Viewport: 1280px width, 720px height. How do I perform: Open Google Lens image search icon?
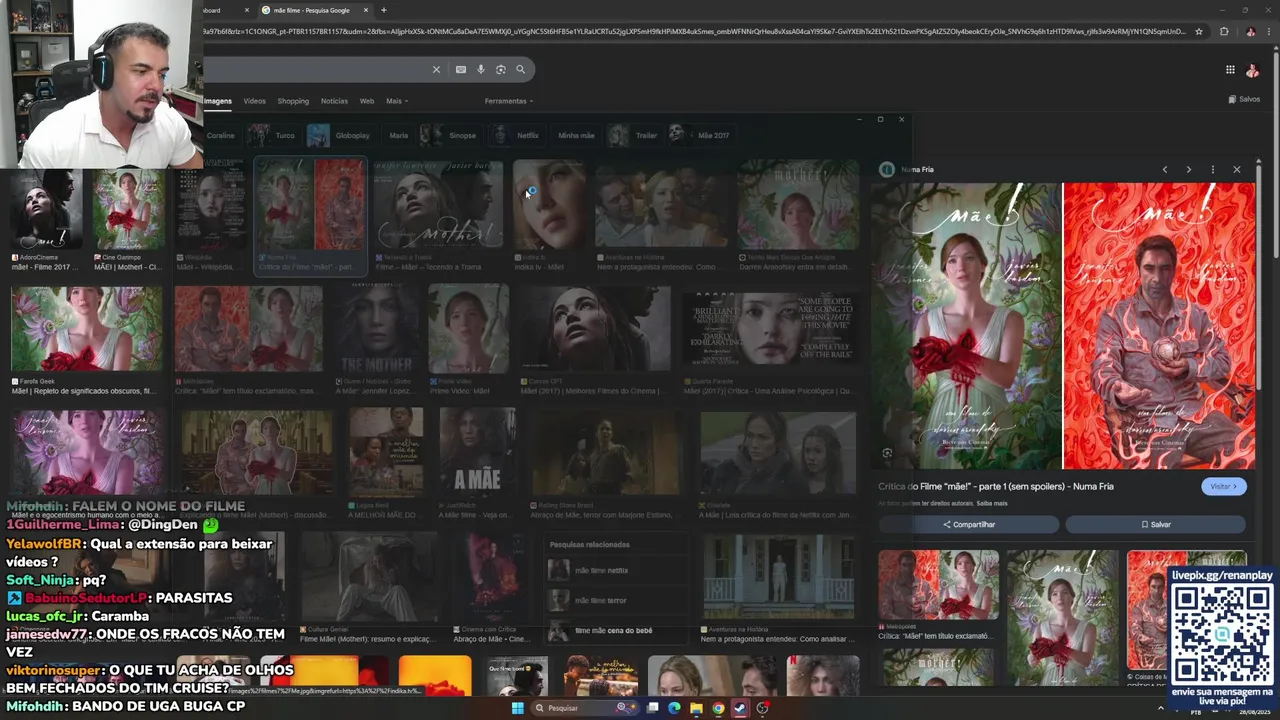[x=501, y=69]
